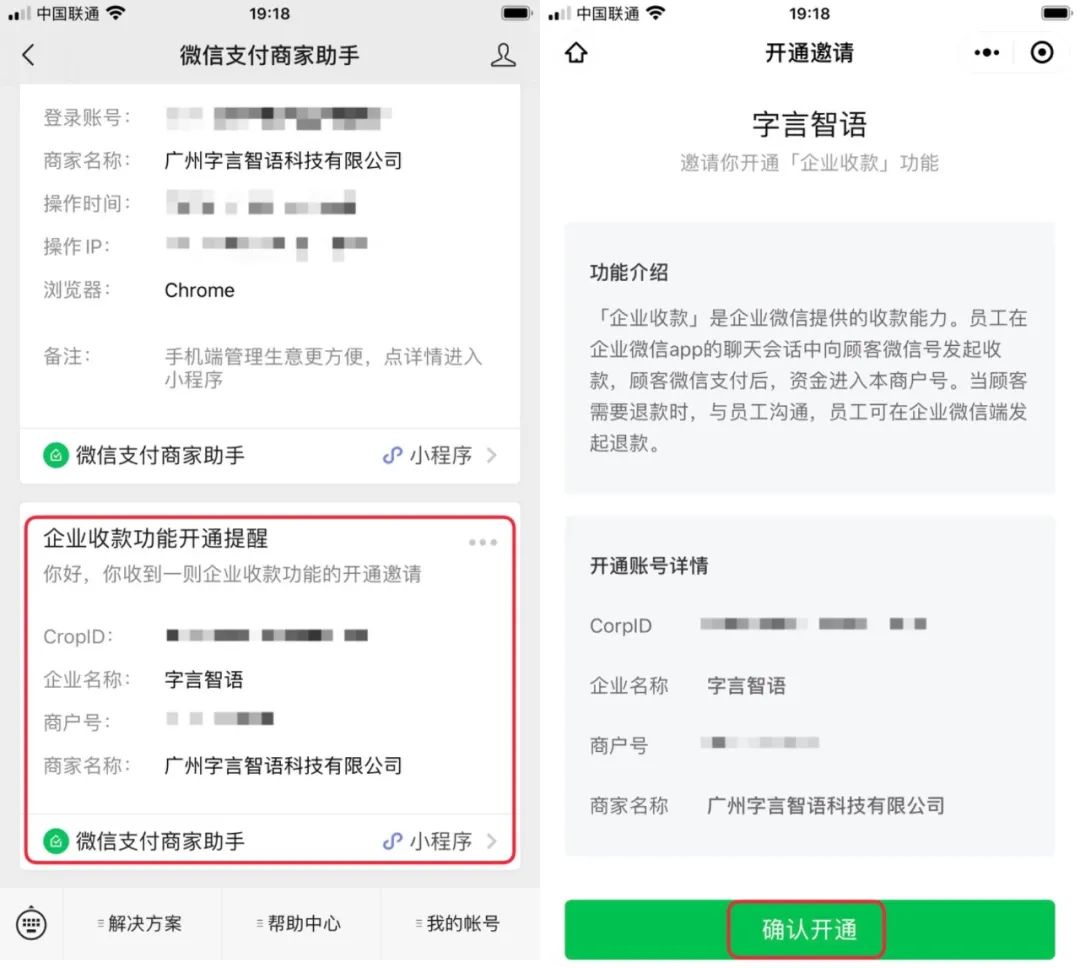Expand reminder card mini program chevron
This screenshot has height=968, width=1080.
[491, 841]
